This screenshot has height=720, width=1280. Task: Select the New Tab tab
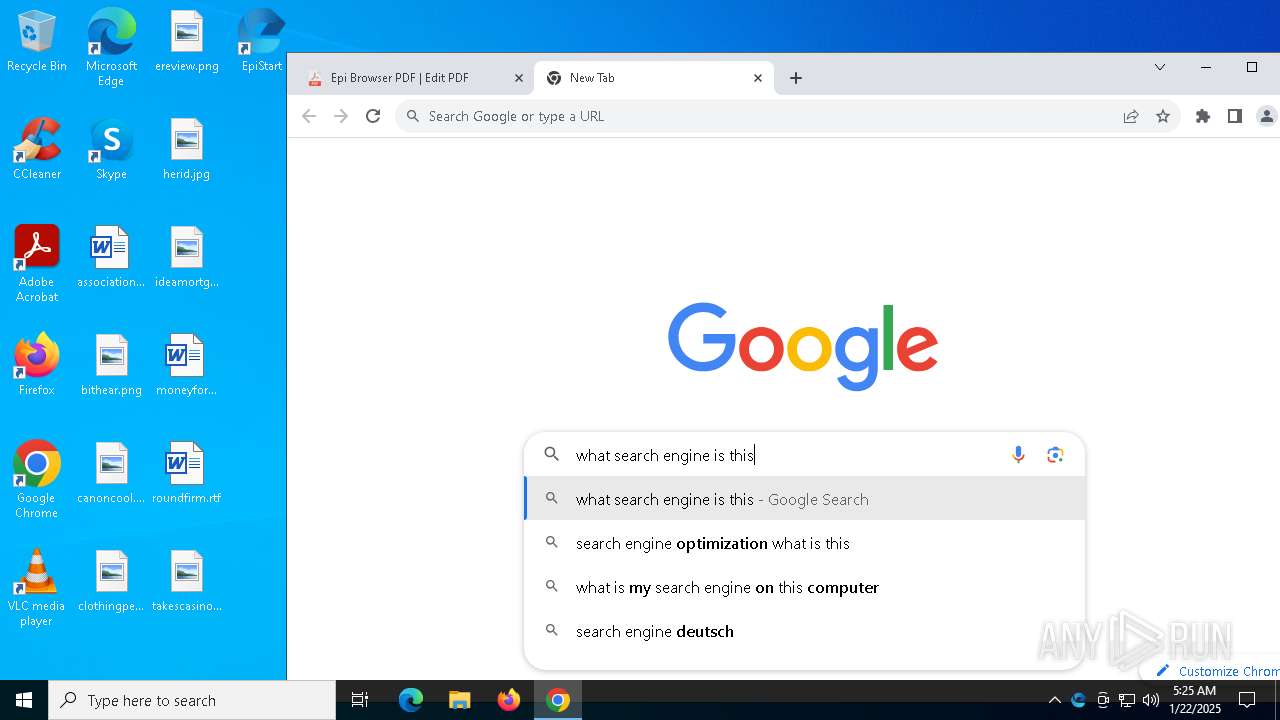pyautogui.click(x=655, y=78)
